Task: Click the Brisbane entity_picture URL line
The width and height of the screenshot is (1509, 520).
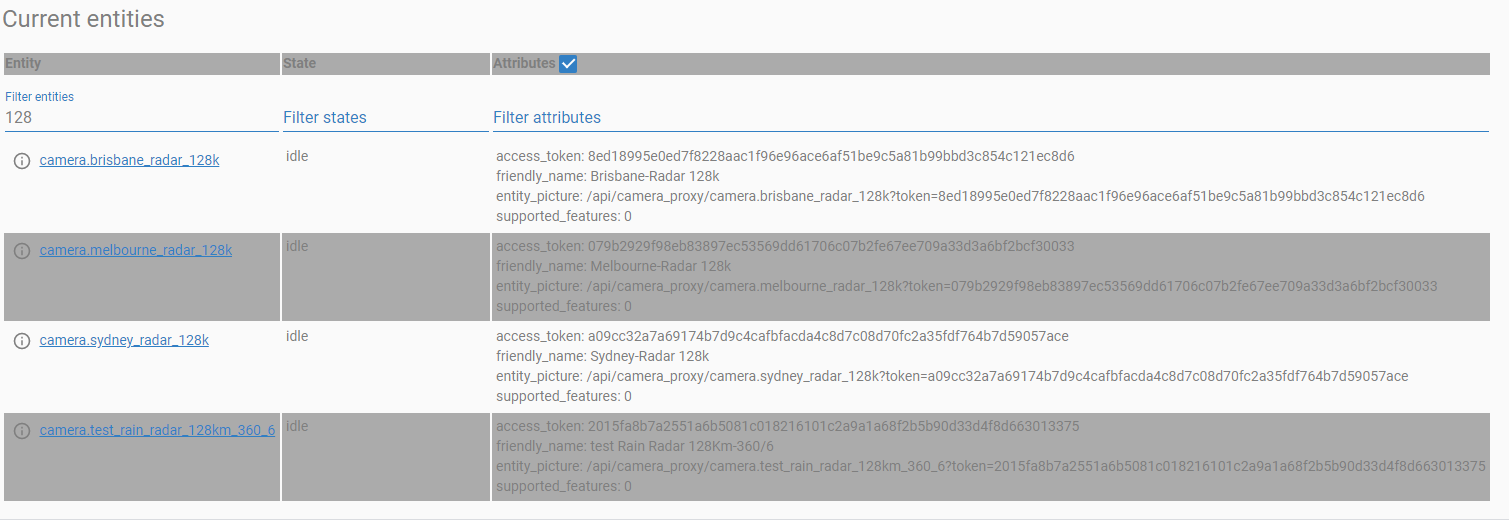Action: (960, 196)
